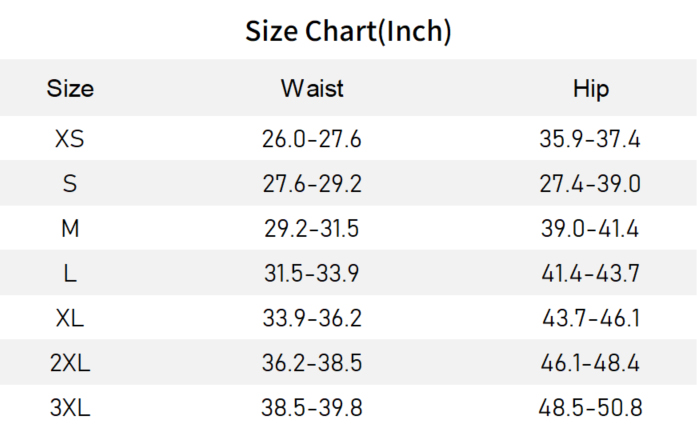Select waist value 31.5-33.9
Image resolution: width=697 pixels, height=429 pixels.
pos(312,274)
